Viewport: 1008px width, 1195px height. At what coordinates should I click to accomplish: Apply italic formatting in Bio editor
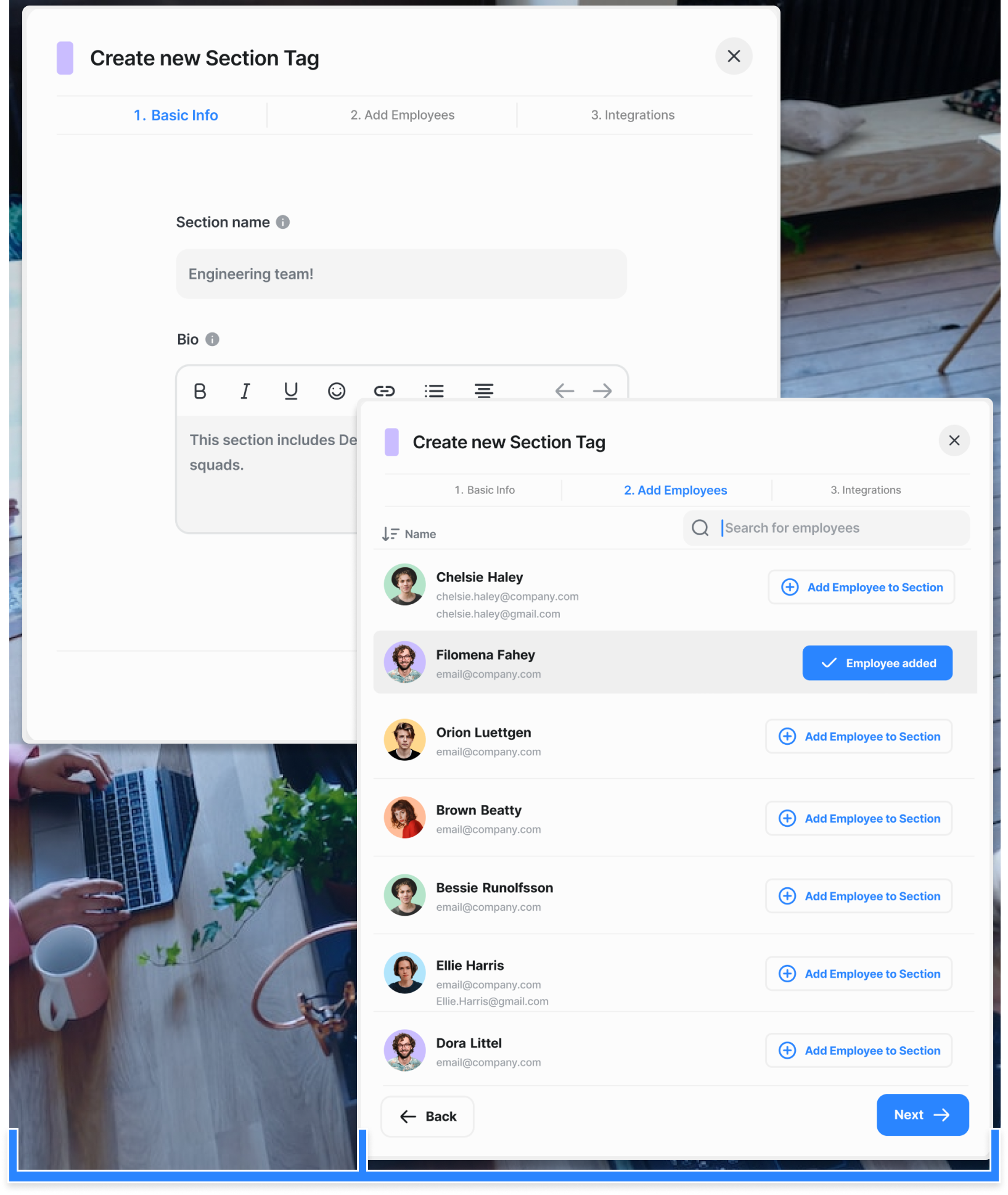click(x=245, y=391)
